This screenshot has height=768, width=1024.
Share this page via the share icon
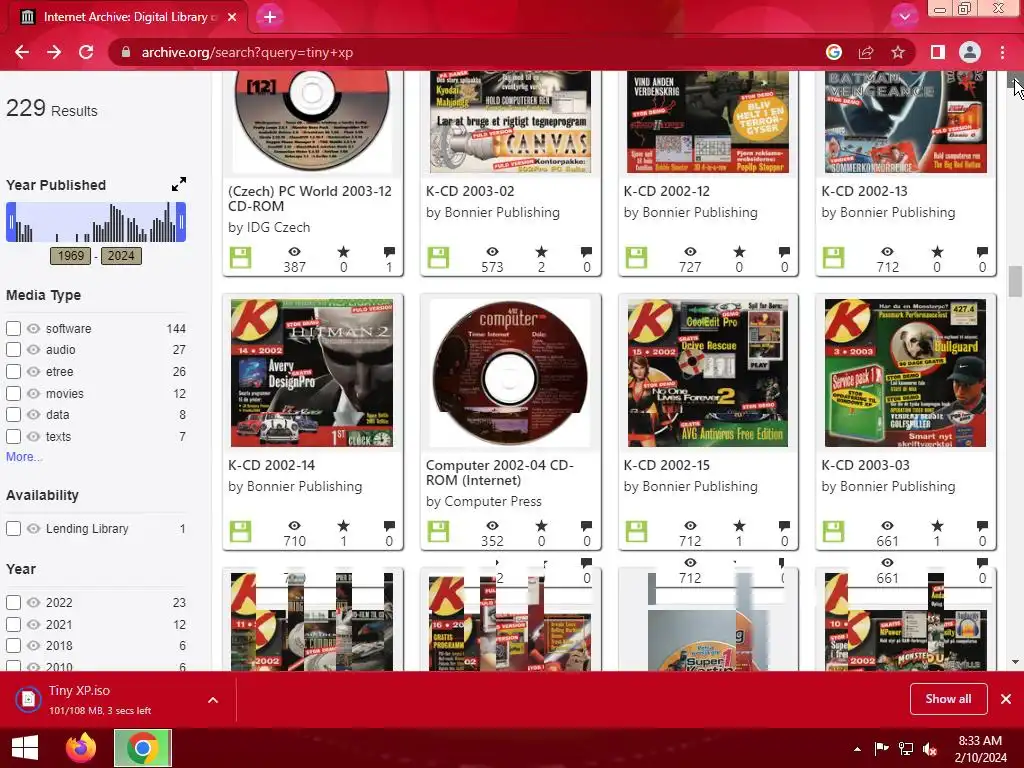866,52
